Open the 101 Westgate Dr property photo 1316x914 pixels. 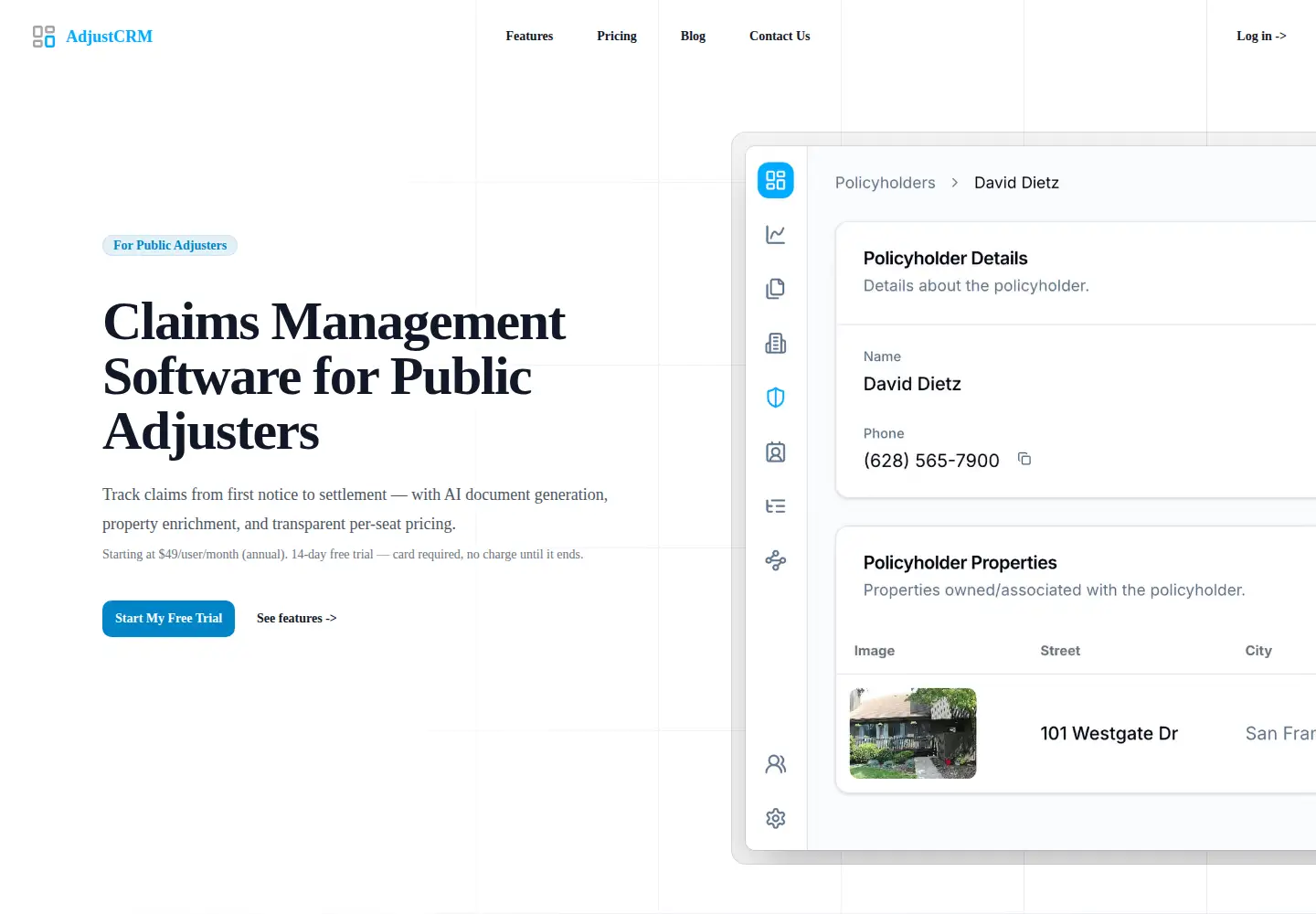tap(913, 733)
